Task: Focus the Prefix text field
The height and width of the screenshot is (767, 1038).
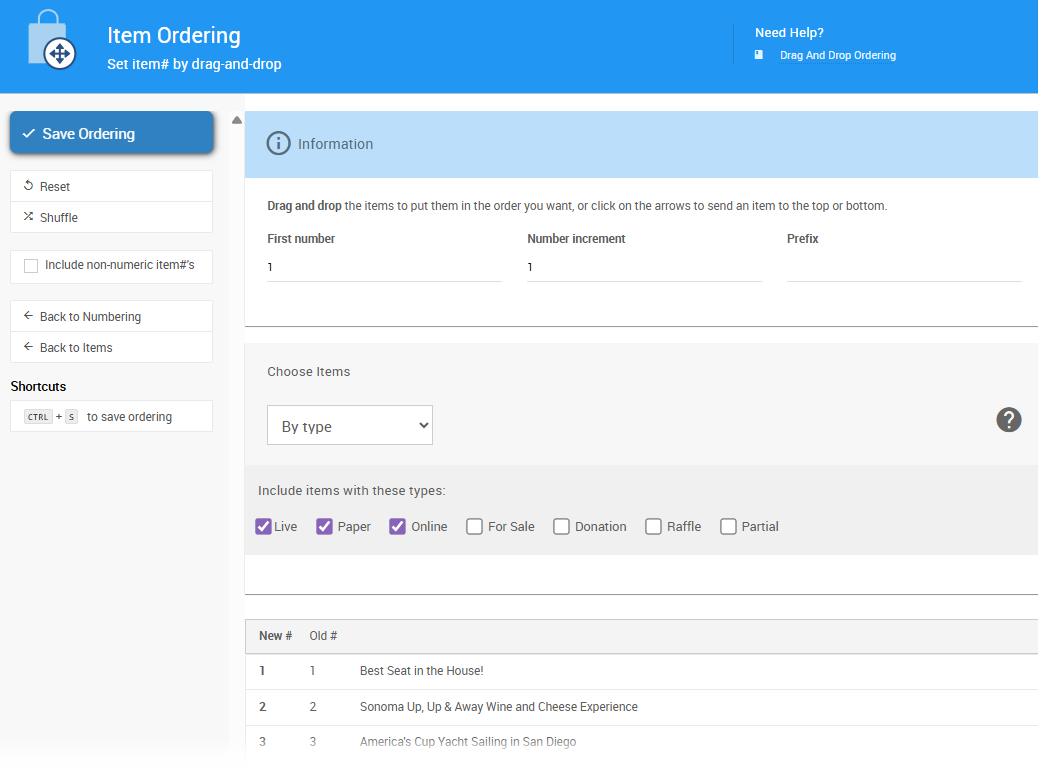Action: tap(904, 268)
